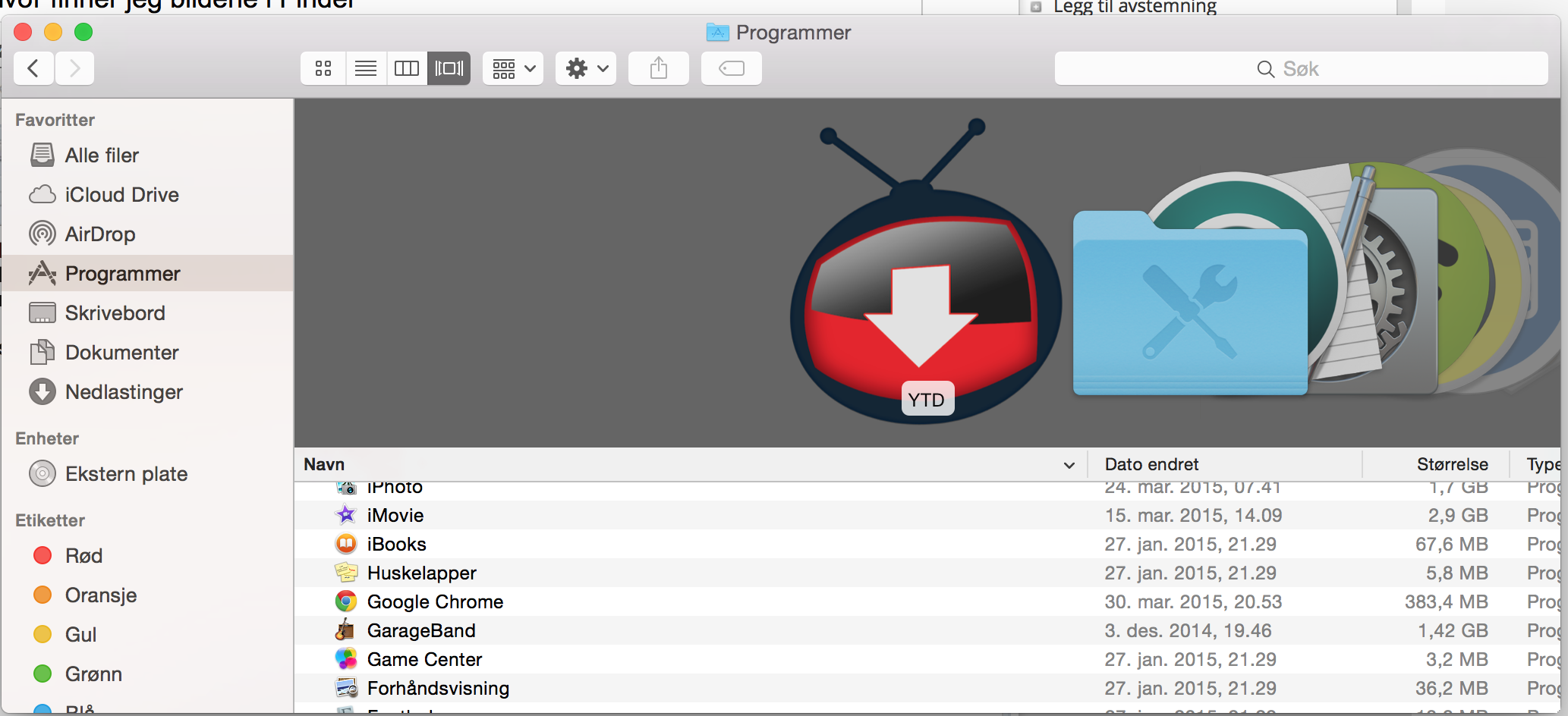Select Programmer in the sidebar
Screen dimensions: 1568x716
click(x=147, y=274)
